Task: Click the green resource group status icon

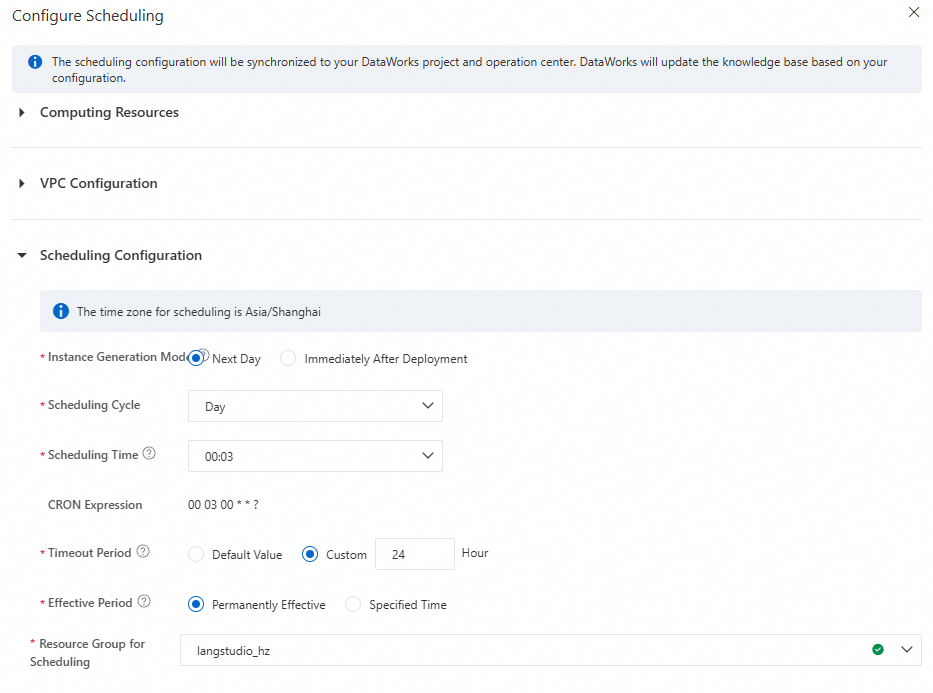Action: [878, 650]
